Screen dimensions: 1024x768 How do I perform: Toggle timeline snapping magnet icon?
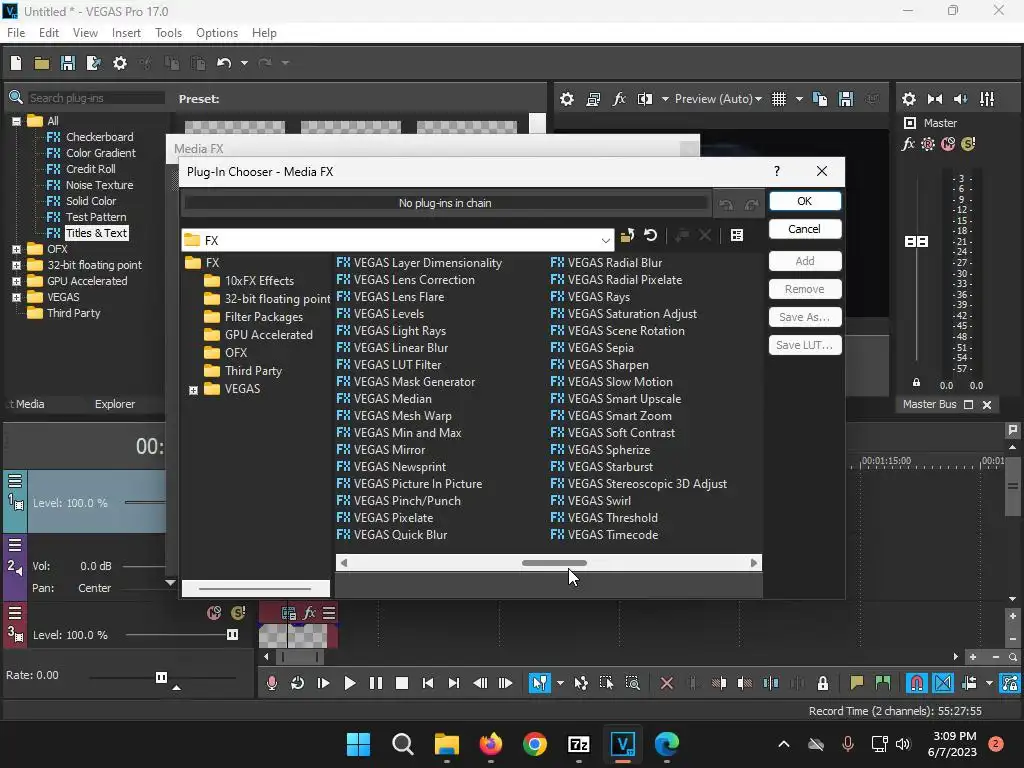917,683
